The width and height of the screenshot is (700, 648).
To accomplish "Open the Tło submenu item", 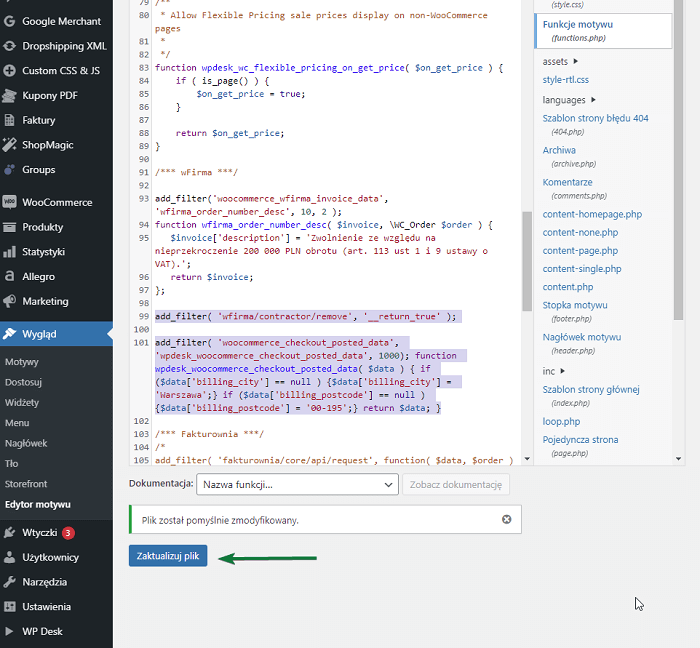I will point(12,464).
